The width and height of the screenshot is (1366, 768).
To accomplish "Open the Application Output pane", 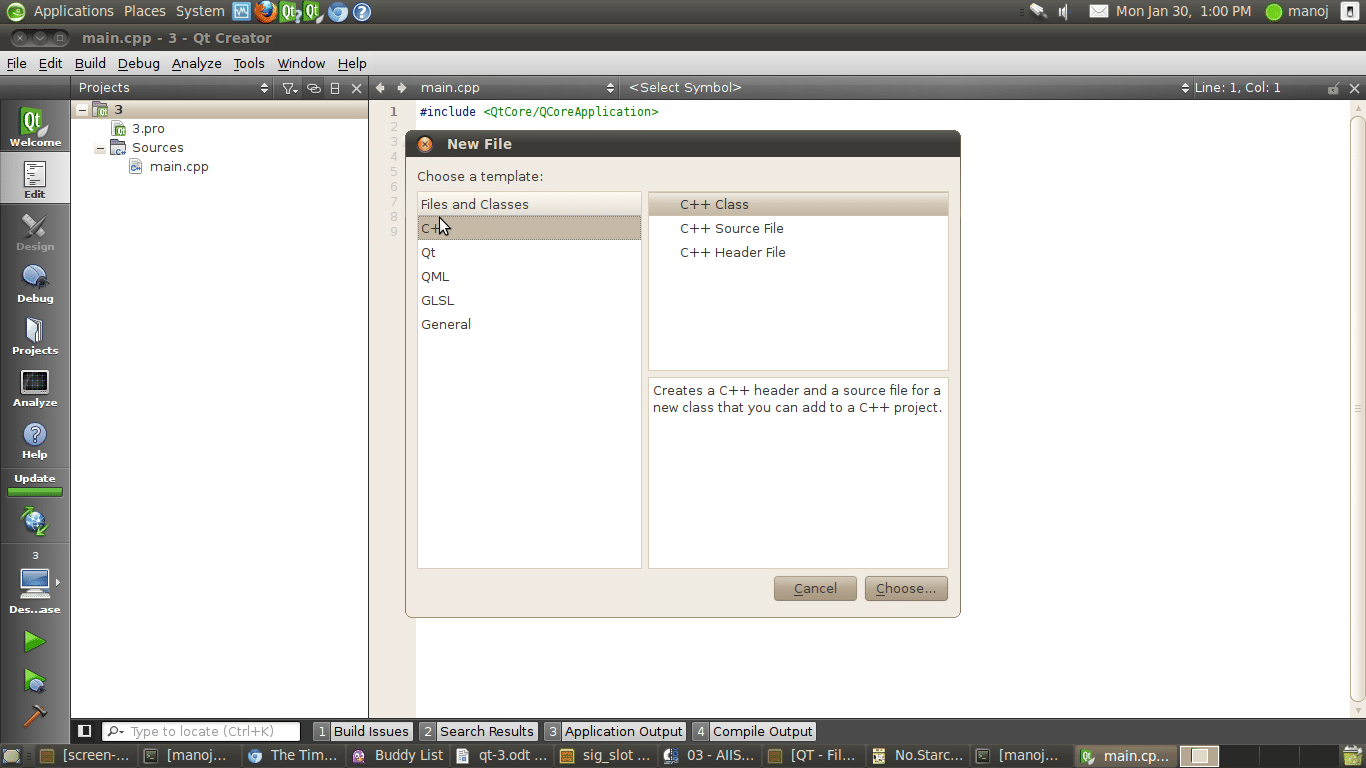I will [615, 732].
